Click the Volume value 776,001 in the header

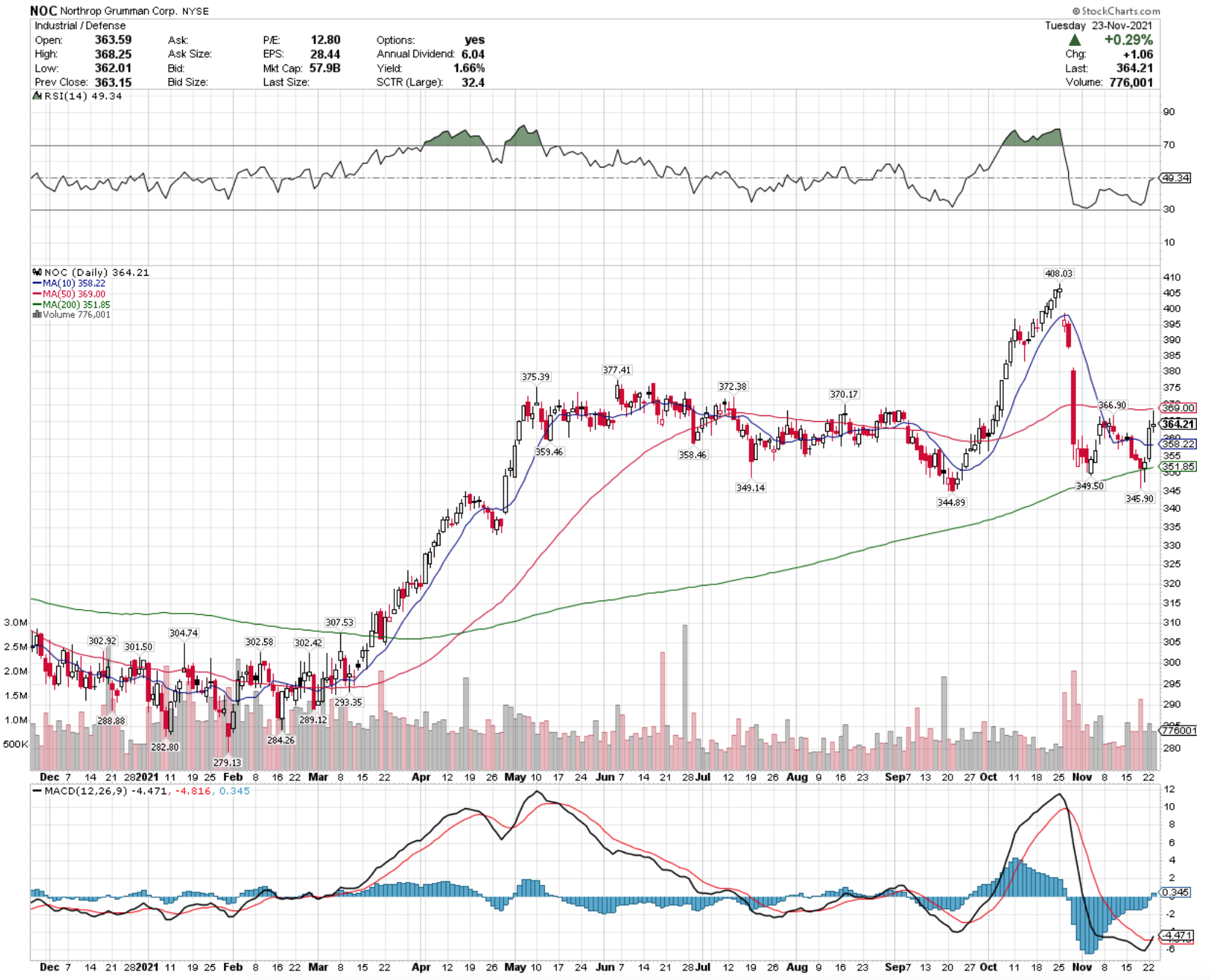point(1131,83)
